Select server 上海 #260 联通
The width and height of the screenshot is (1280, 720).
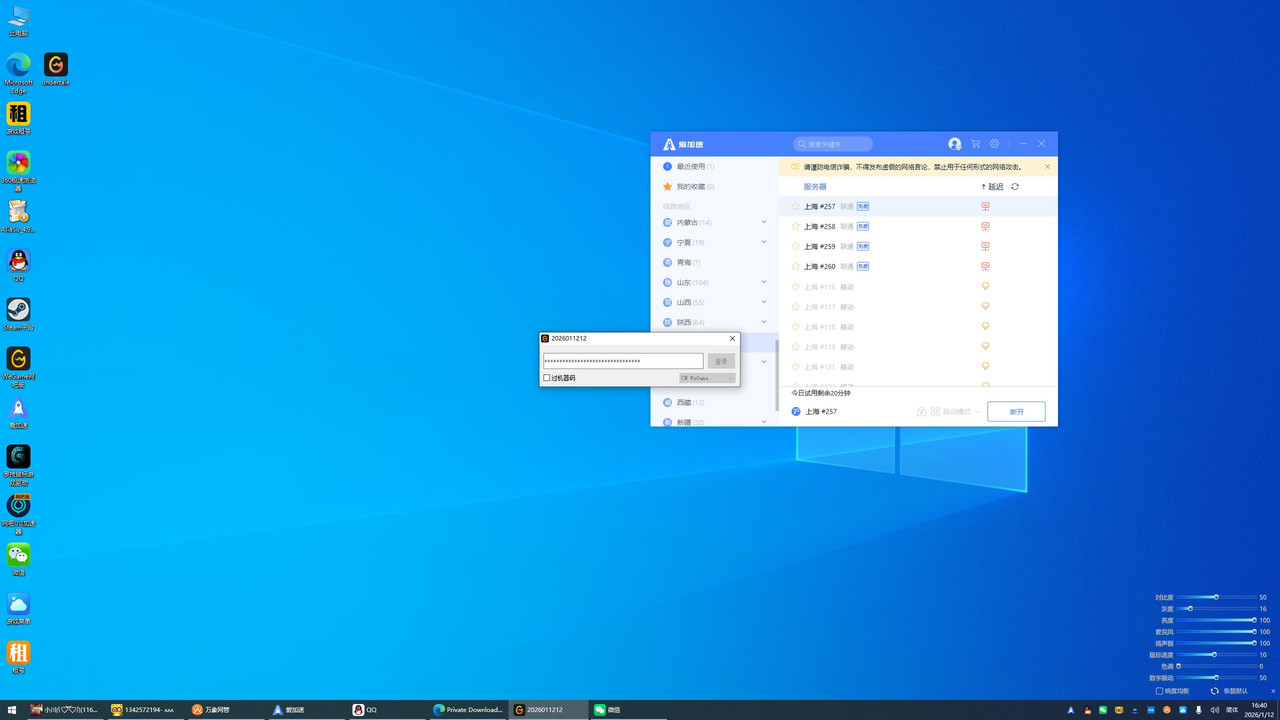918,266
